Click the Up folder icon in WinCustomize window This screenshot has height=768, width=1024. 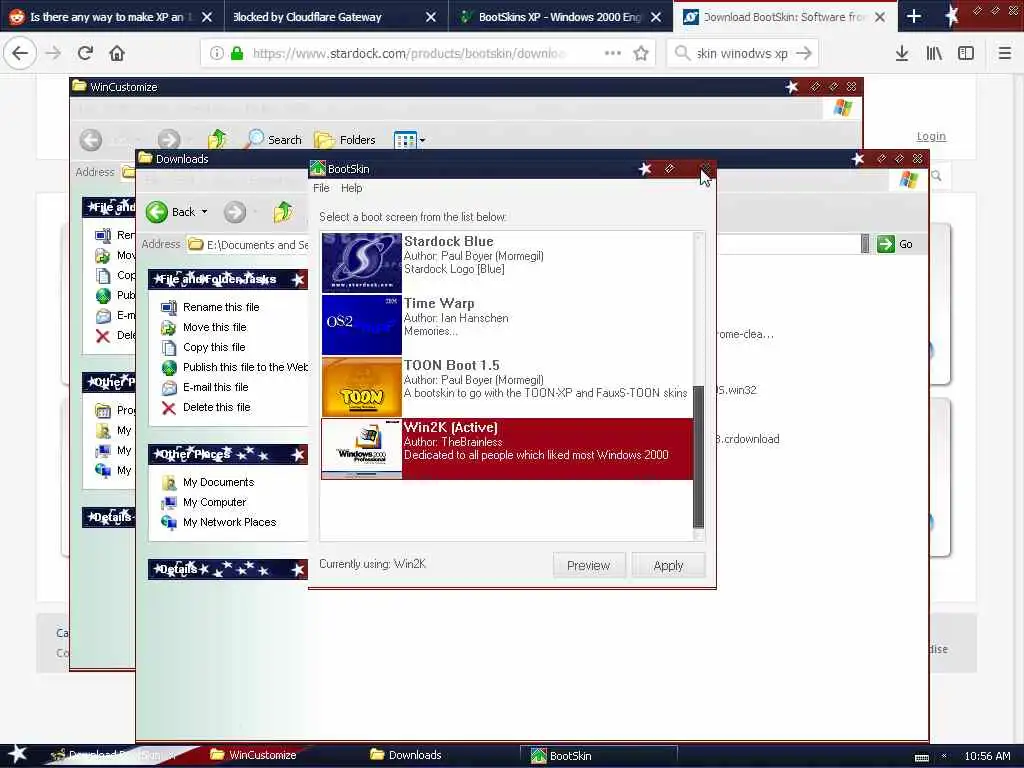tap(217, 139)
